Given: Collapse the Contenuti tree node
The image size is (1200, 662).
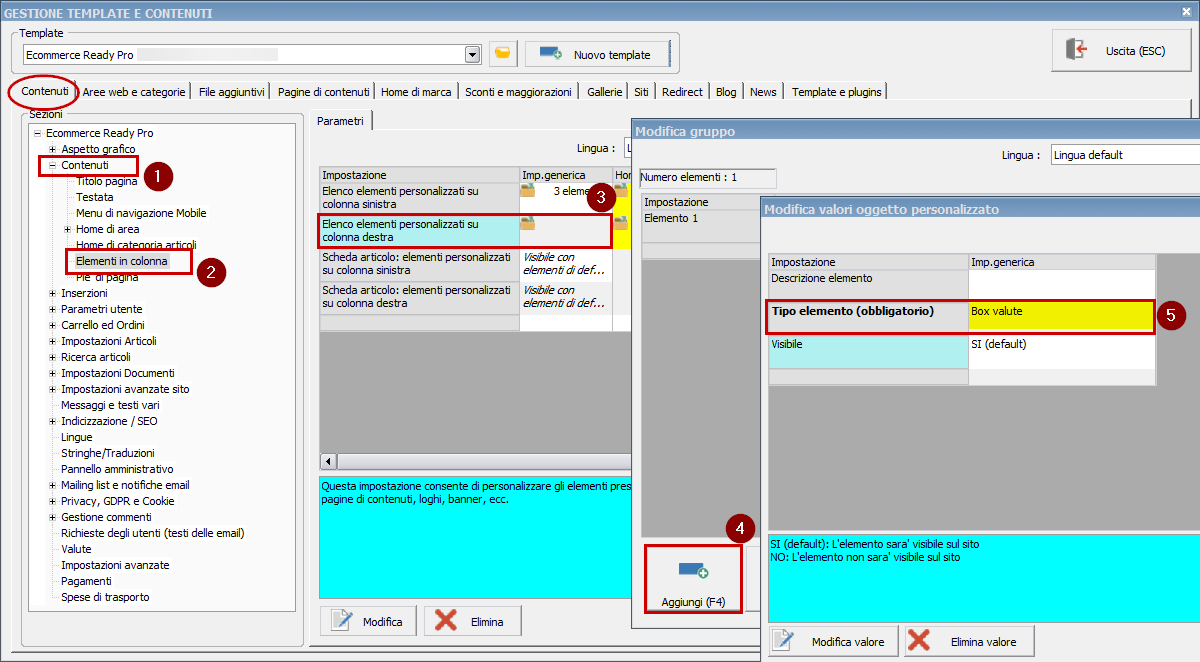Looking at the screenshot, I should click(x=52, y=165).
